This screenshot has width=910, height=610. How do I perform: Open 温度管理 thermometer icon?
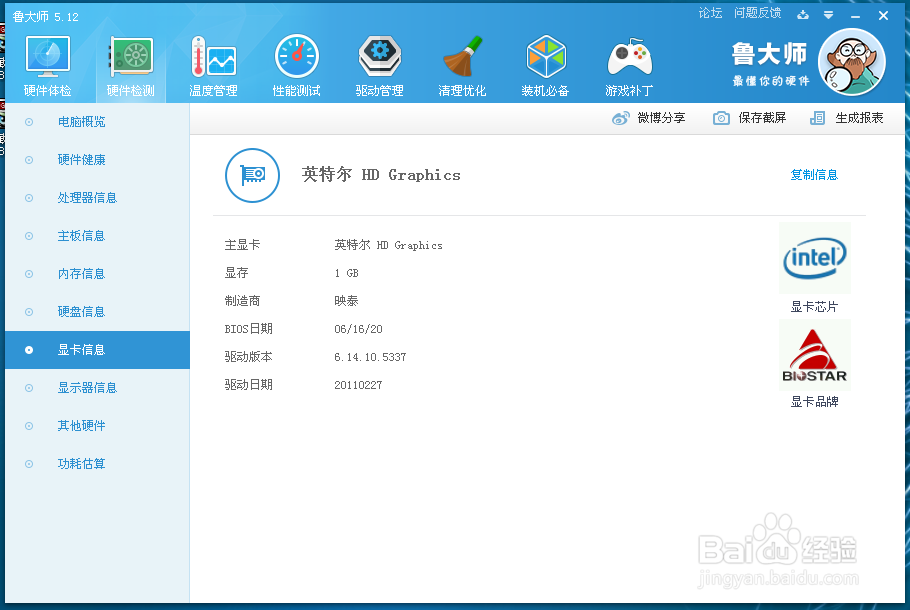[x=213, y=56]
